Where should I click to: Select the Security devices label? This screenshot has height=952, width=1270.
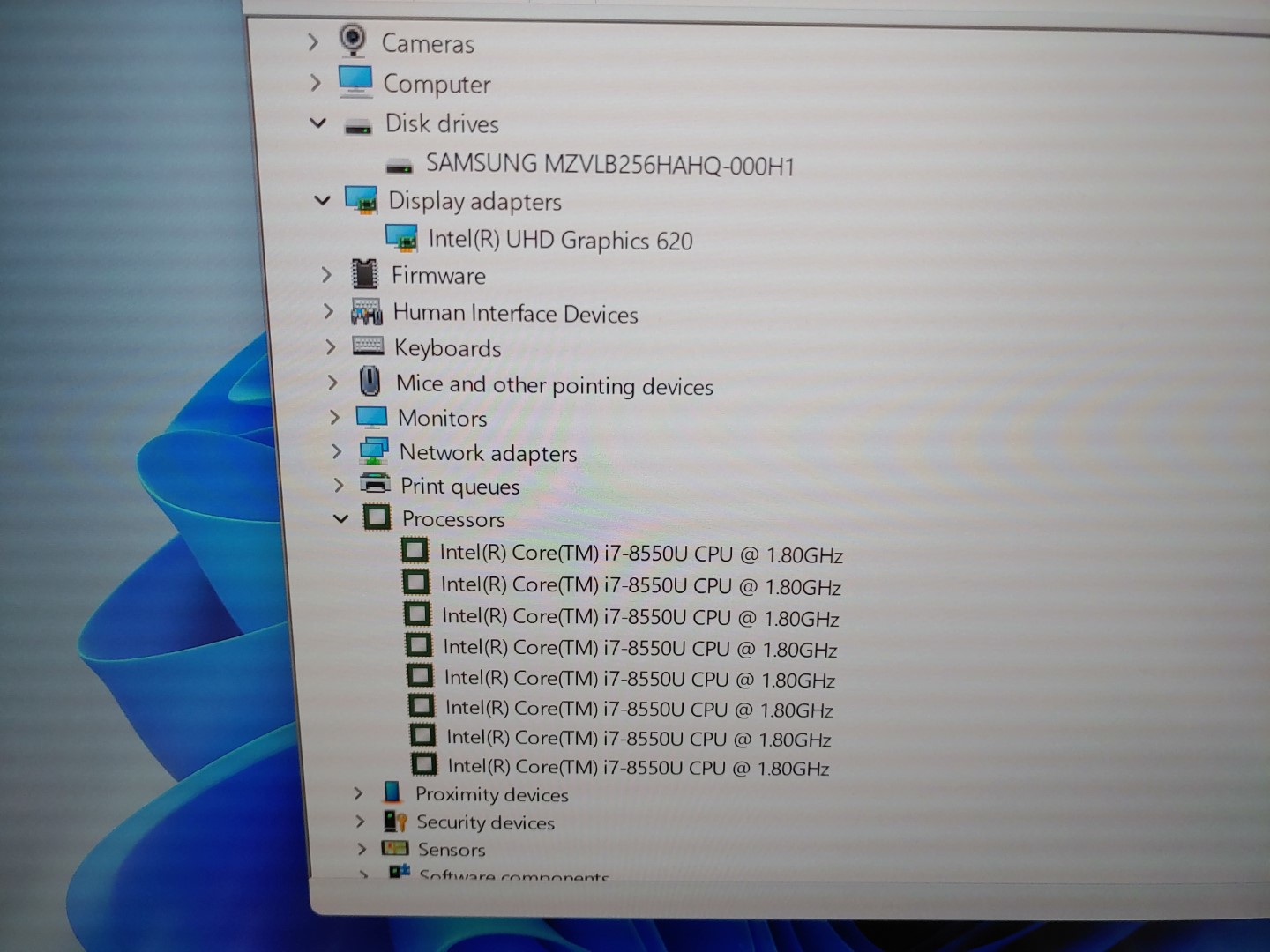[x=485, y=822]
